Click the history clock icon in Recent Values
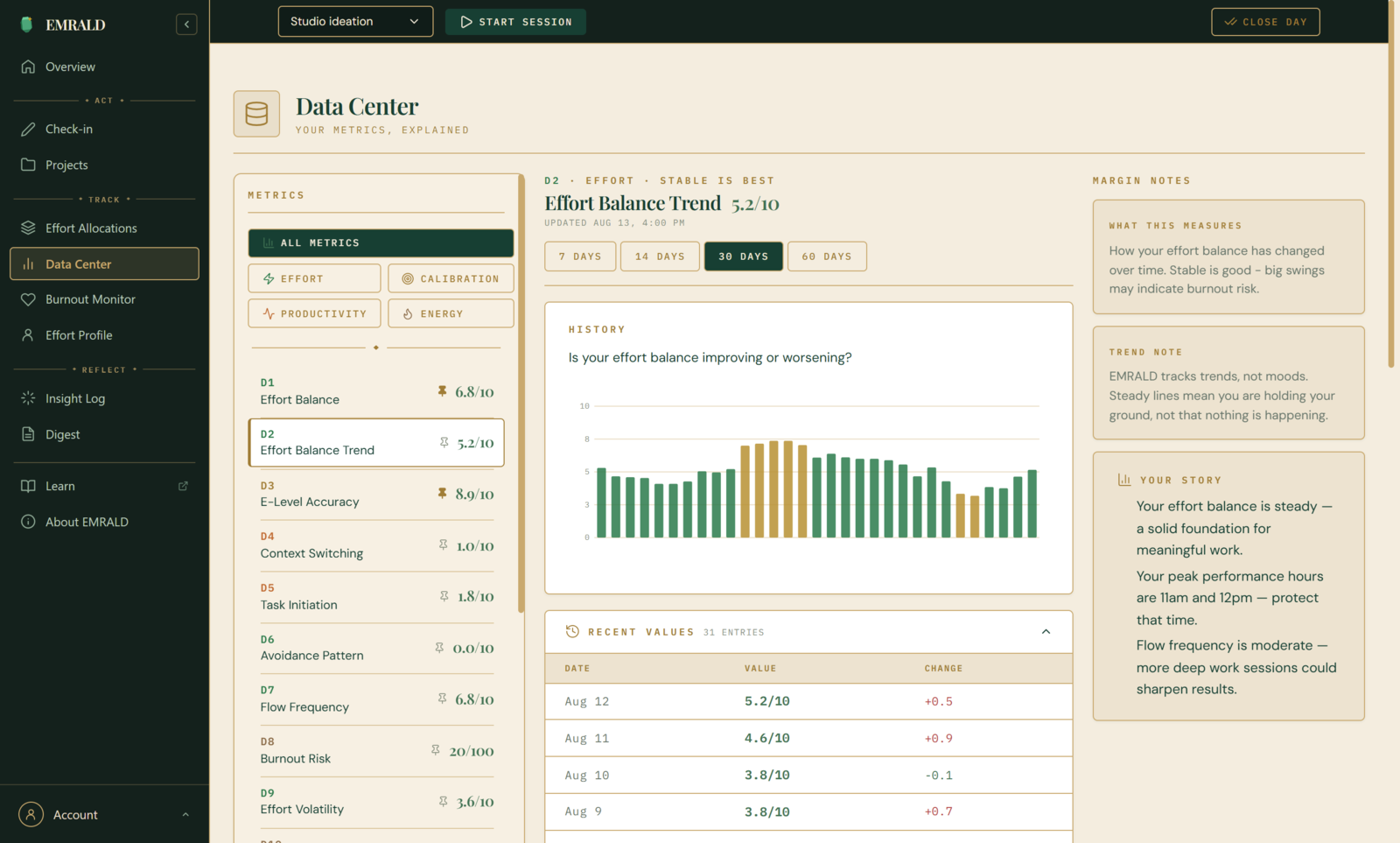The image size is (1400, 843). tap(572, 631)
